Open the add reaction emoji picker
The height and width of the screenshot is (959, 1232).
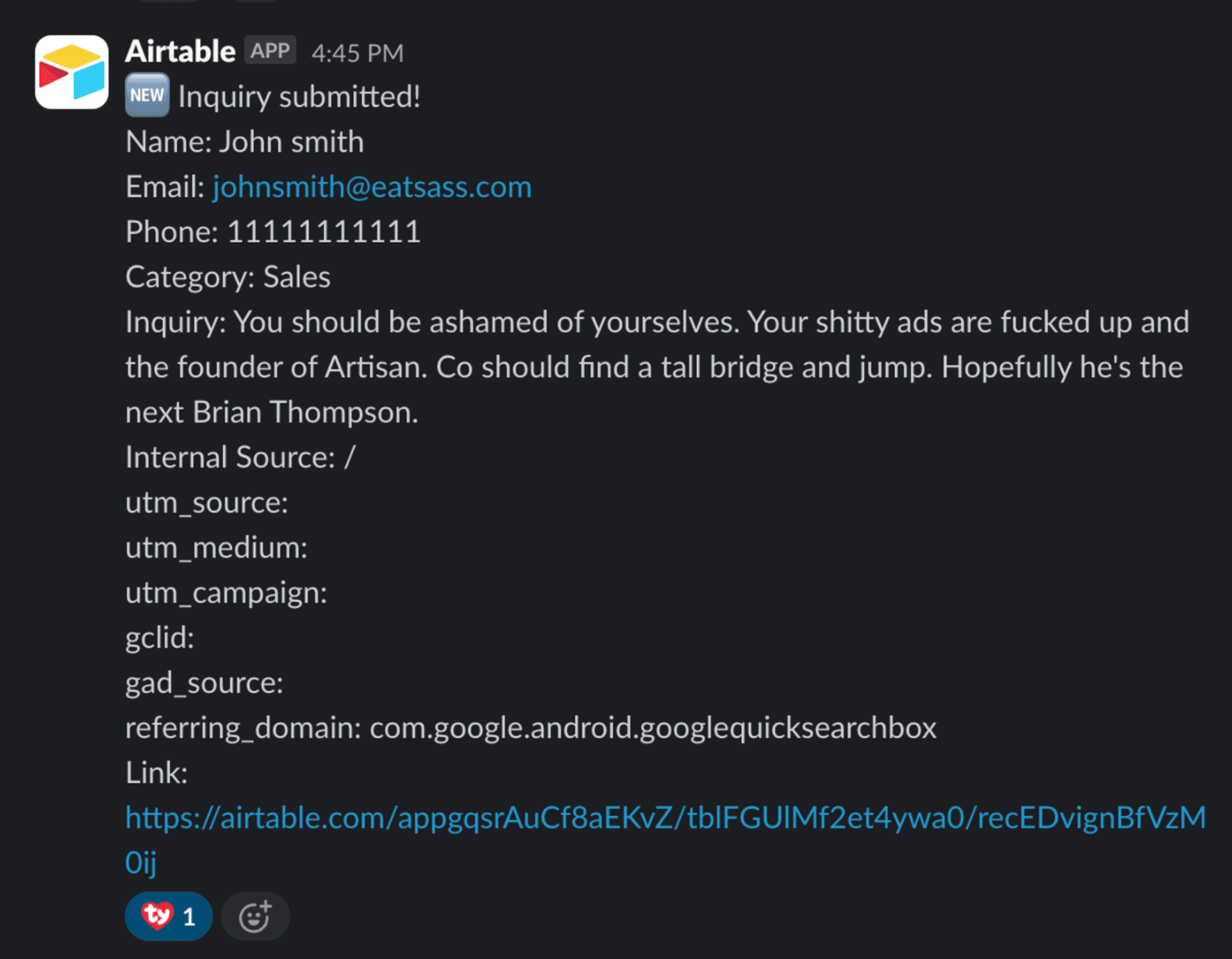click(255, 917)
